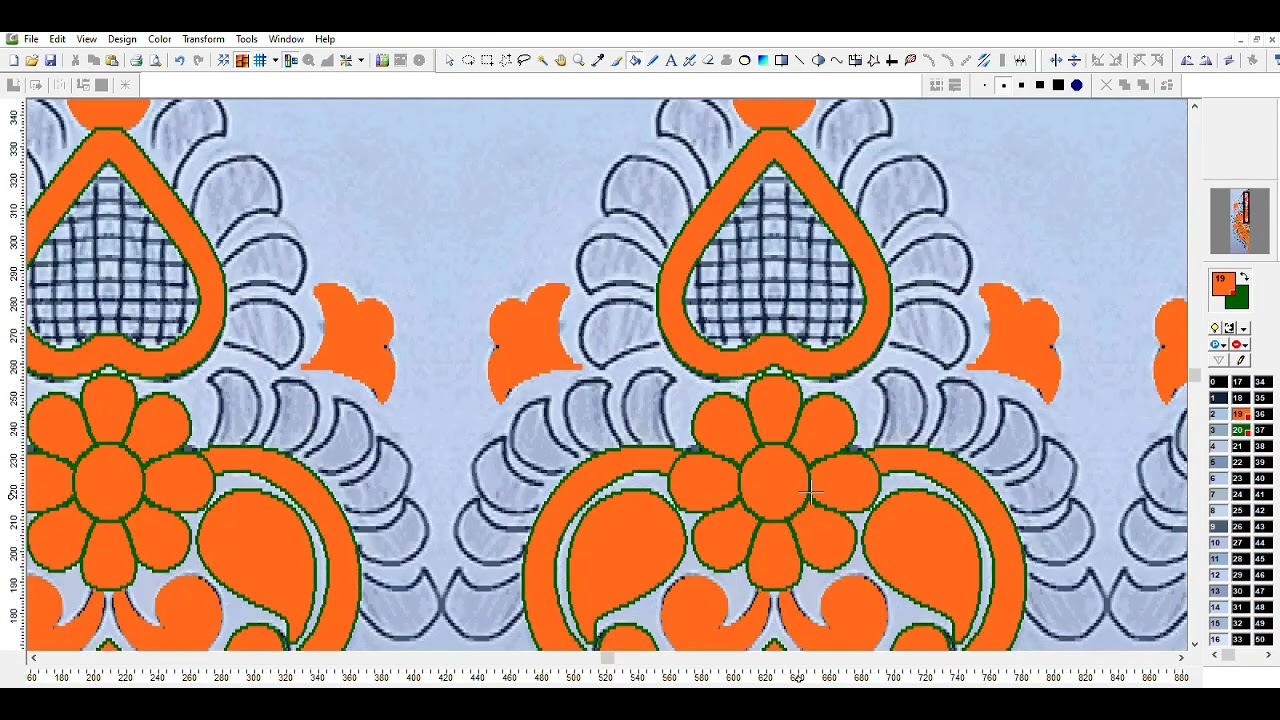
Task: Choose the second small brush size
Action: (1003, 85)
